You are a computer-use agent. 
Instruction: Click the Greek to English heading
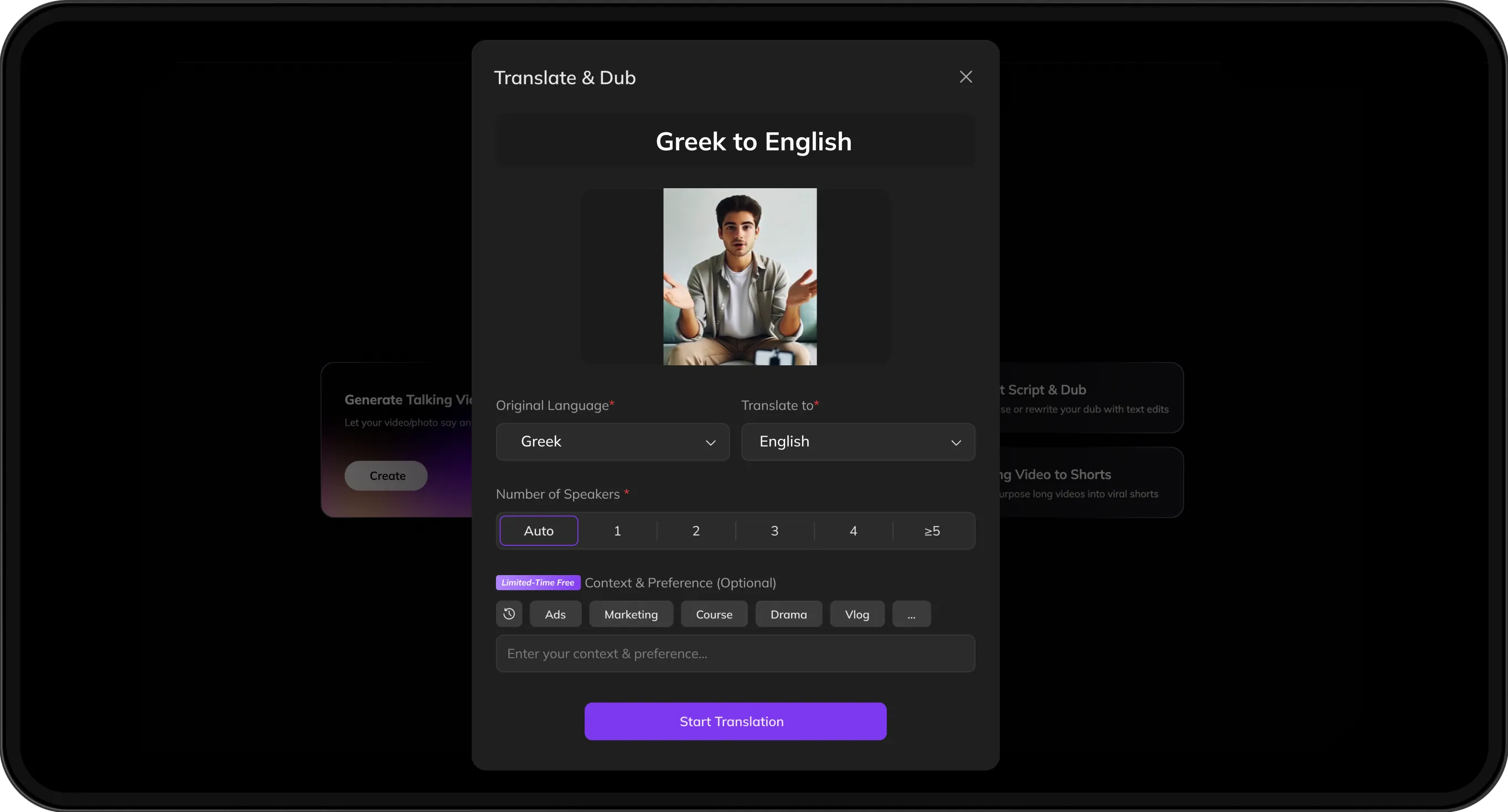pyautogui.click(x=753, y=141)
